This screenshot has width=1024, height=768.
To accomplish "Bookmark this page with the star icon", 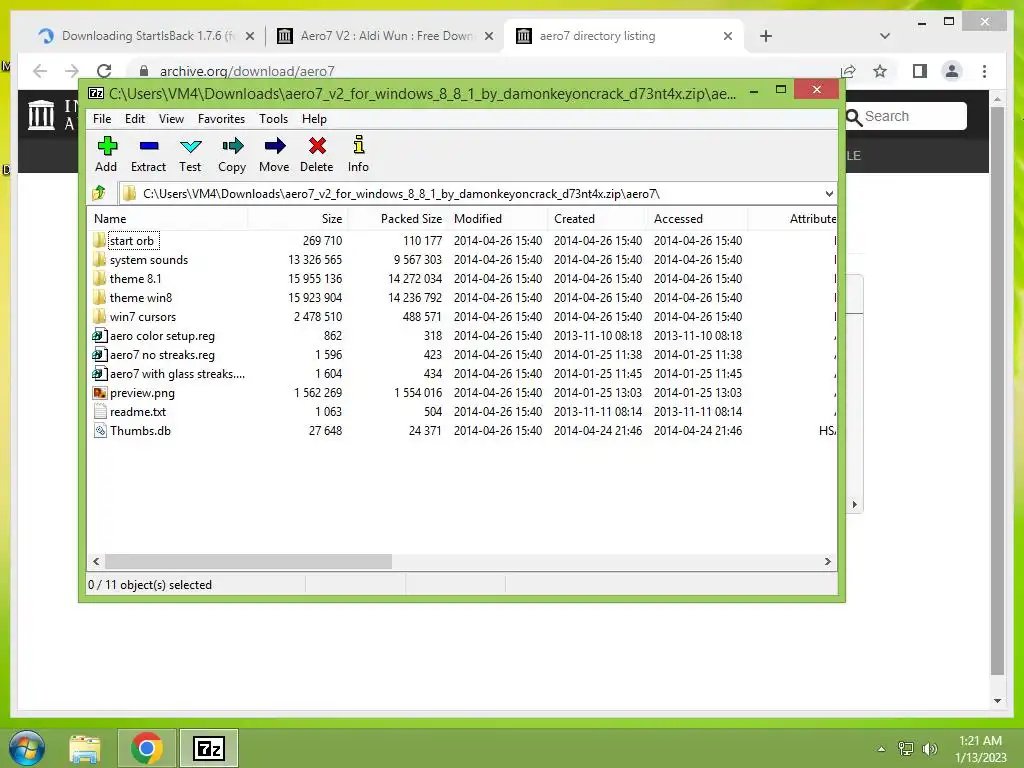I will [880, 71].
